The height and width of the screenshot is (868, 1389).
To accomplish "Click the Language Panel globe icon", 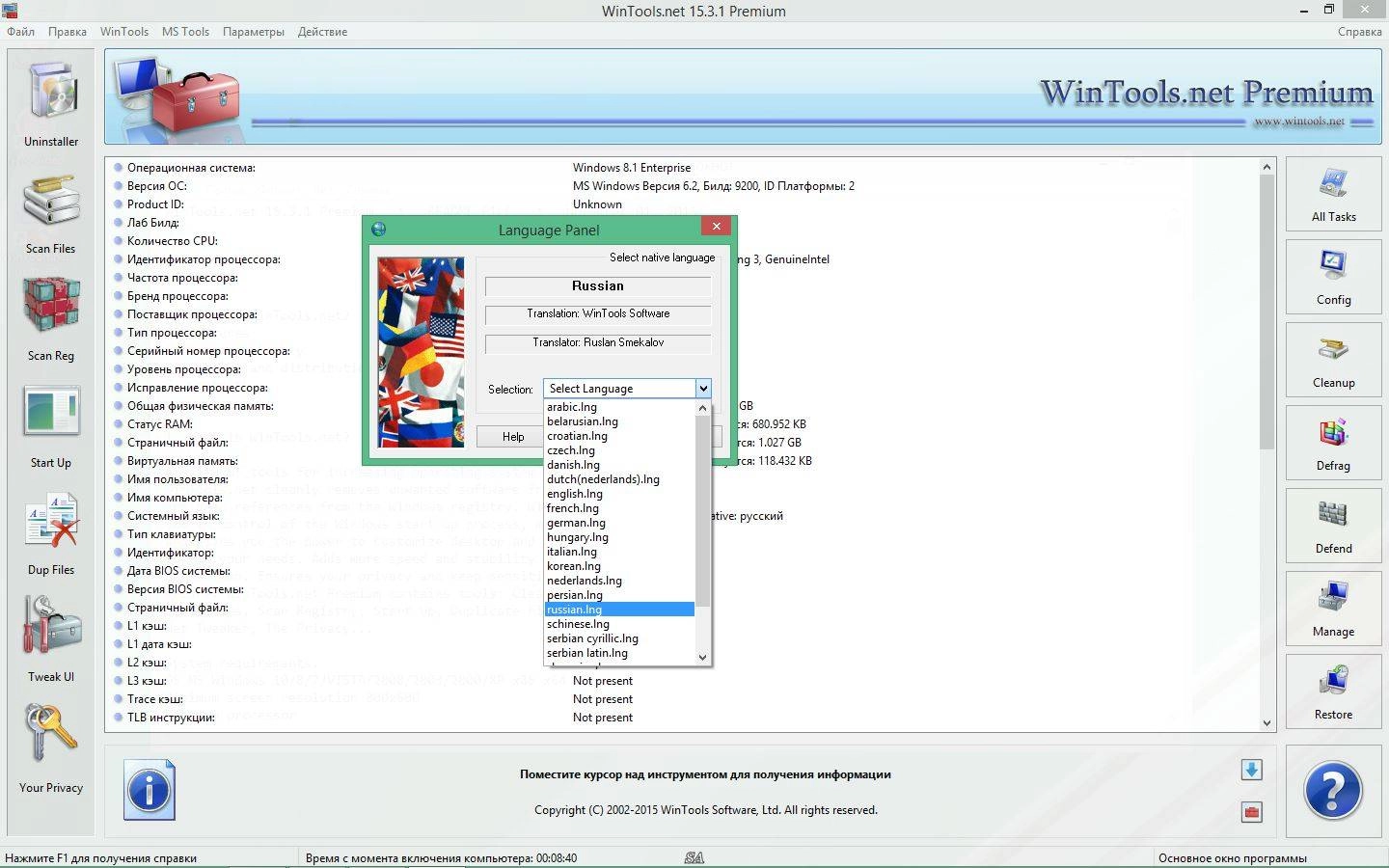I will tap(378, 229).
